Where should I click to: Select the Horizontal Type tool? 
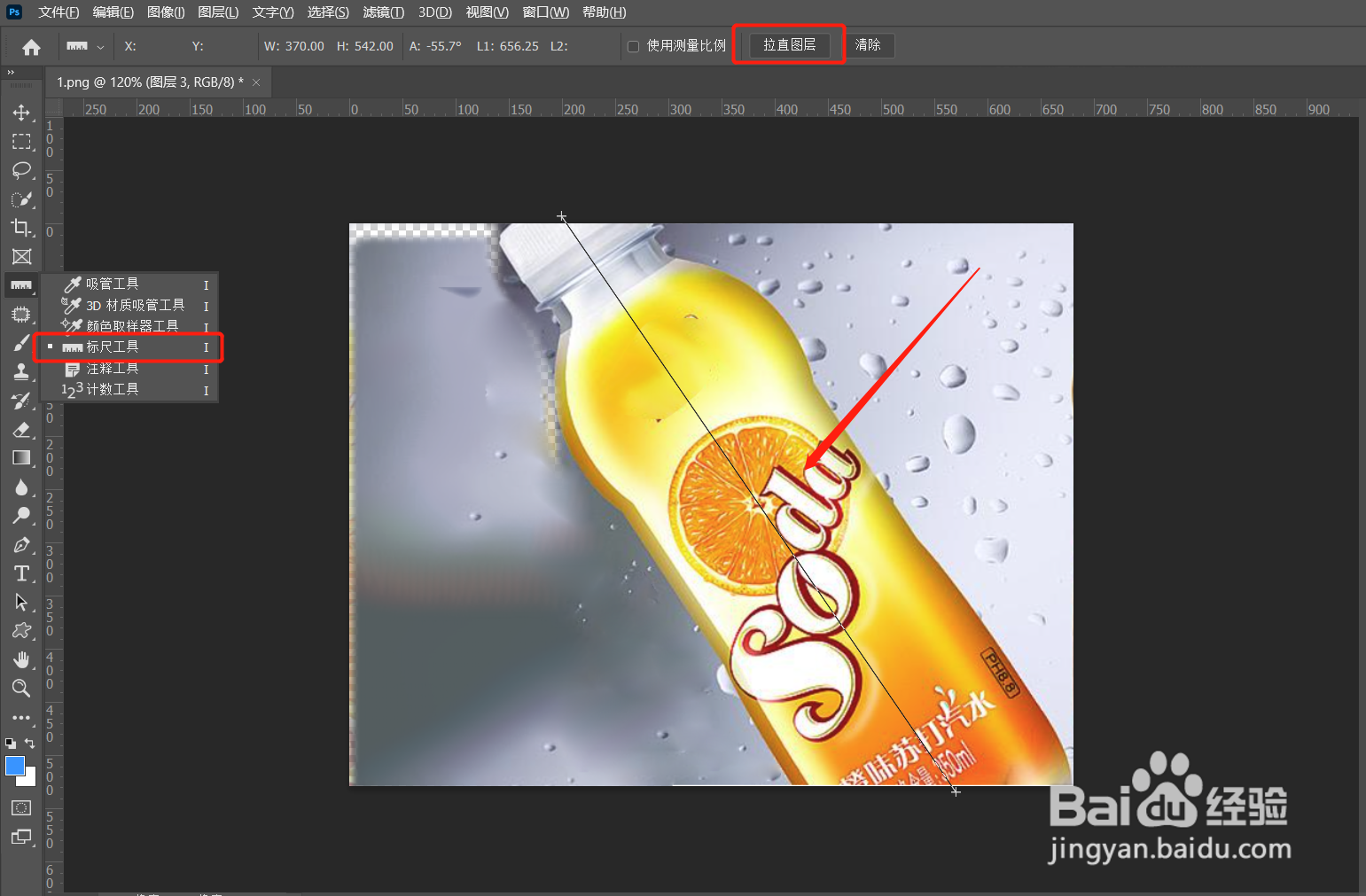(21, 573)
